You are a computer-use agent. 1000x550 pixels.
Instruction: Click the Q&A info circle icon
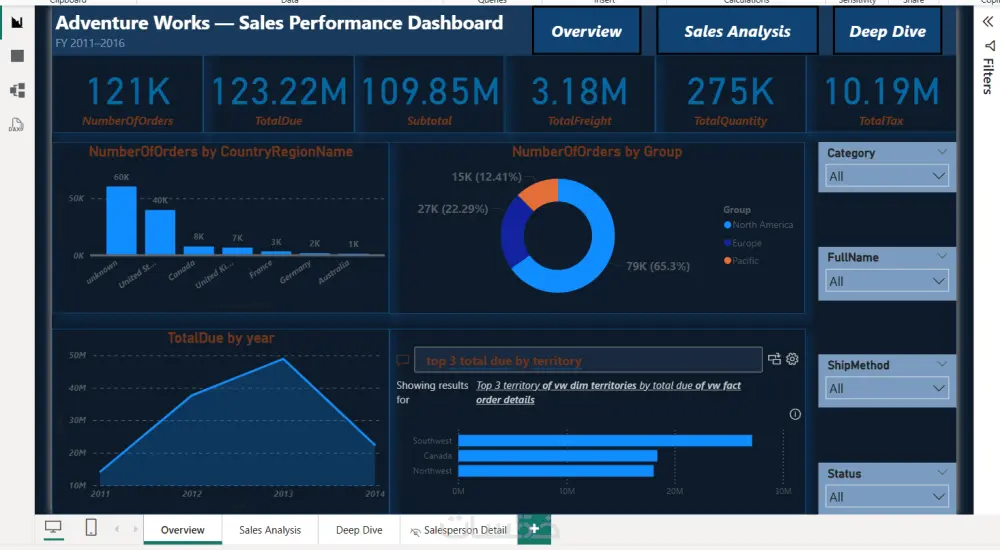[795, 414]
